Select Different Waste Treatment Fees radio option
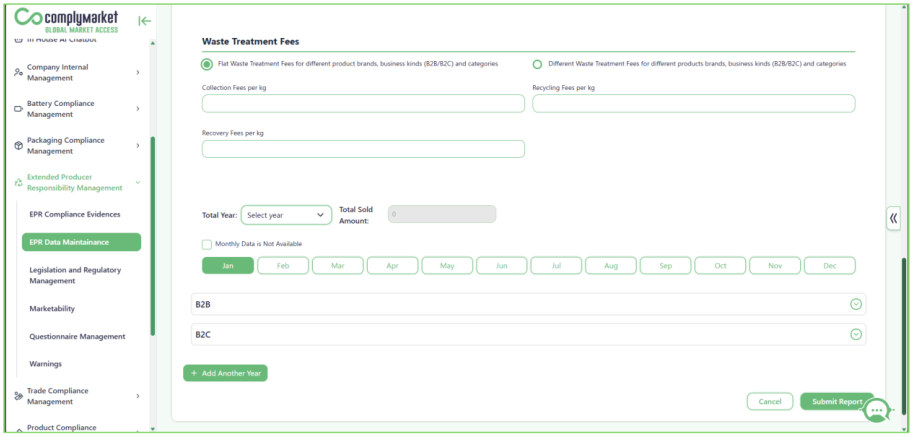Screen dimensions: 913x436 [x=537, y=64]
